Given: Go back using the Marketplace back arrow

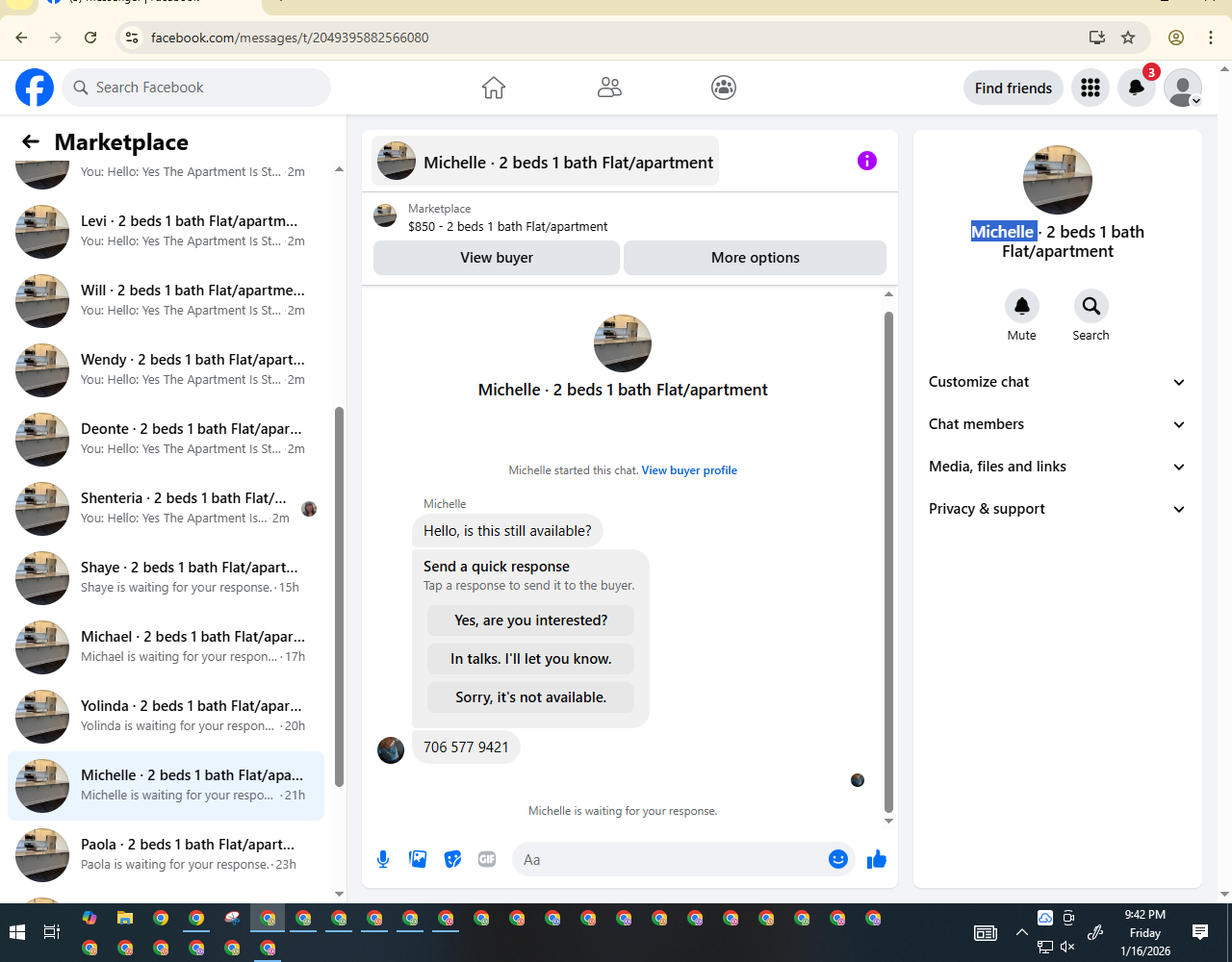Looking at the screenshot, I should coord(31,142).
